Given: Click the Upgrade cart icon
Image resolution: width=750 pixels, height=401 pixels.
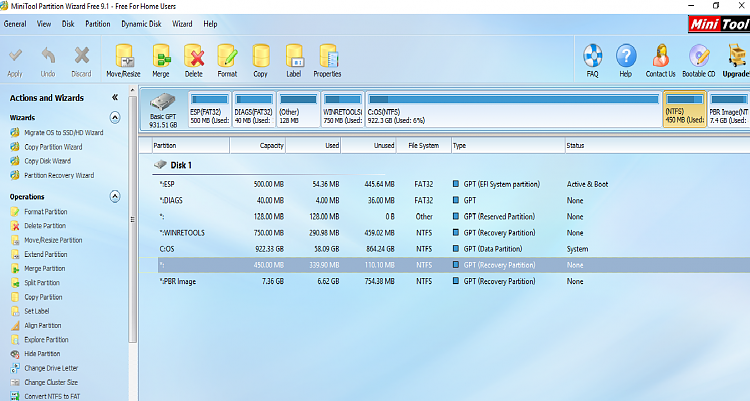Looking at the screenshot, I should coord(737,56).
